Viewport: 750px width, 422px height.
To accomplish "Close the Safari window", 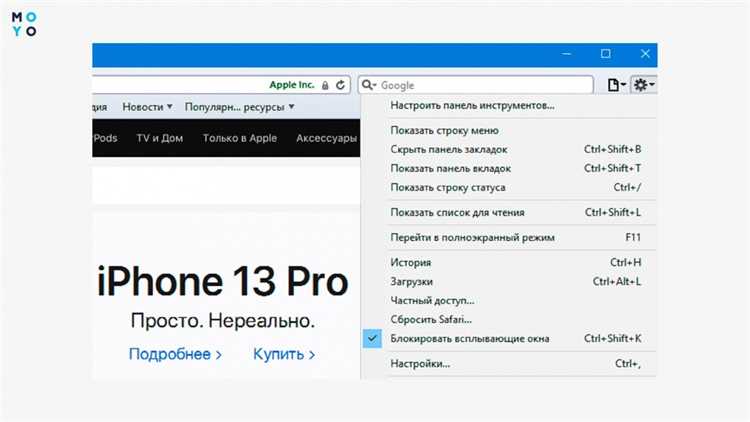I will pos(645,54).
